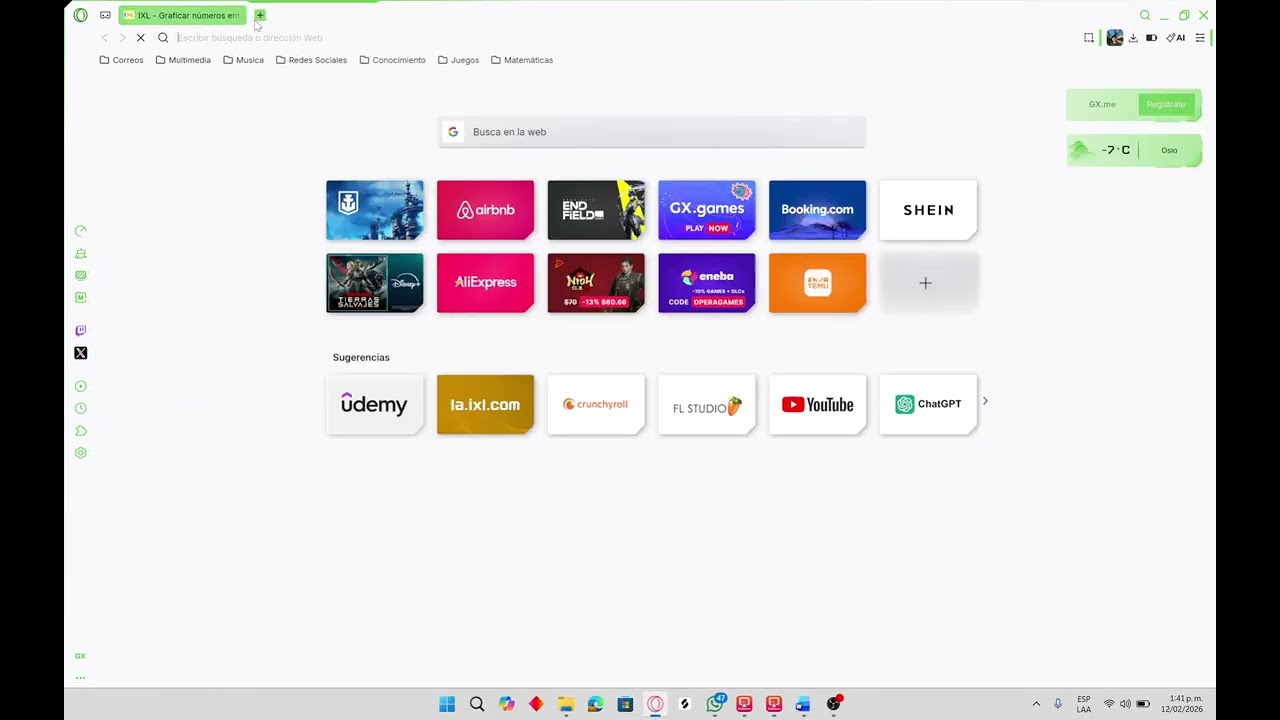Open Easy Setup sliders icon
1280x720 pixels.
click(1200, 38)
